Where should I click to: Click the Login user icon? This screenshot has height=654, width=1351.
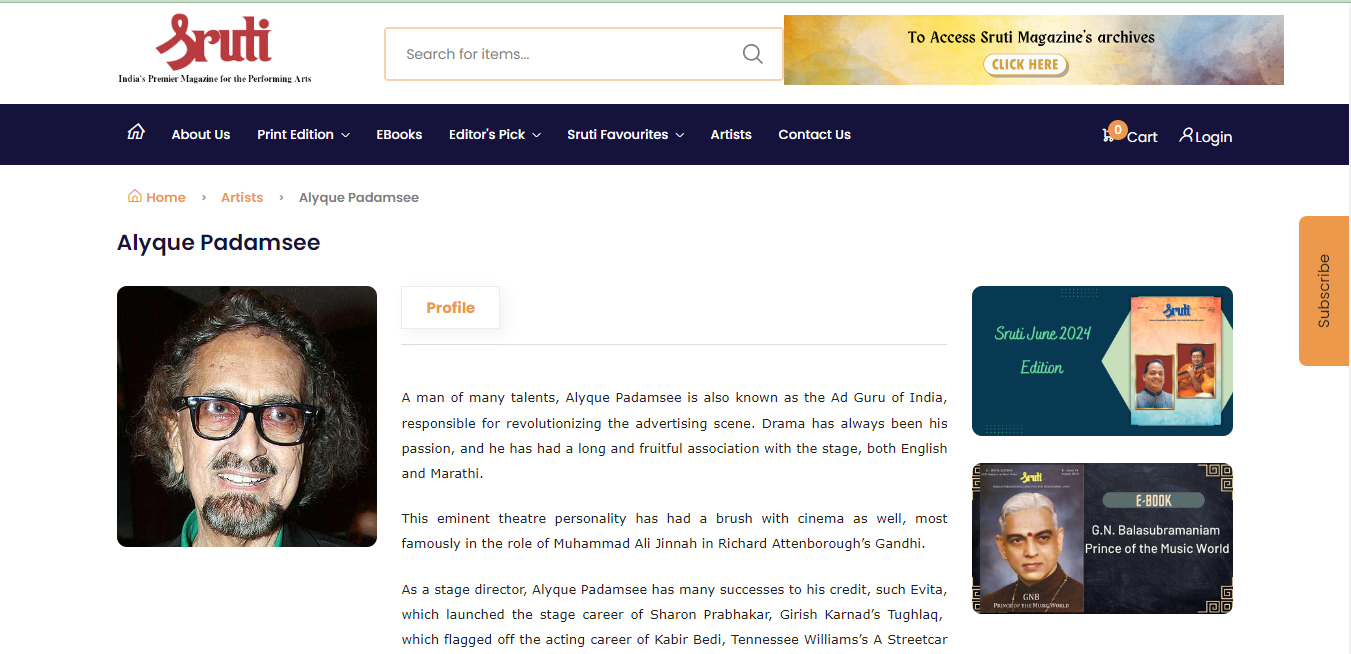(1186, 135)
